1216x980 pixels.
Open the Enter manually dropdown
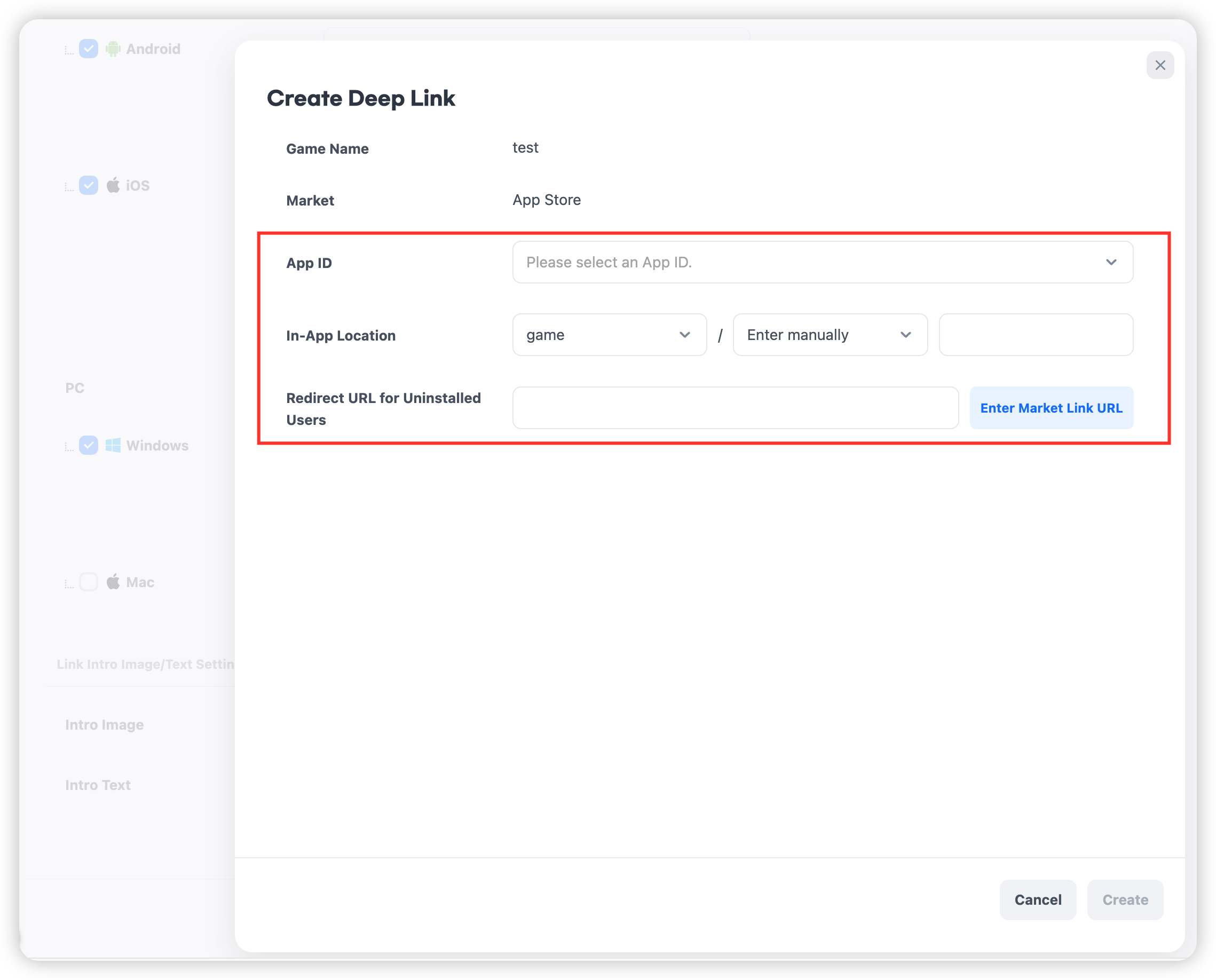pyautogui.click(x=830, y=335)
